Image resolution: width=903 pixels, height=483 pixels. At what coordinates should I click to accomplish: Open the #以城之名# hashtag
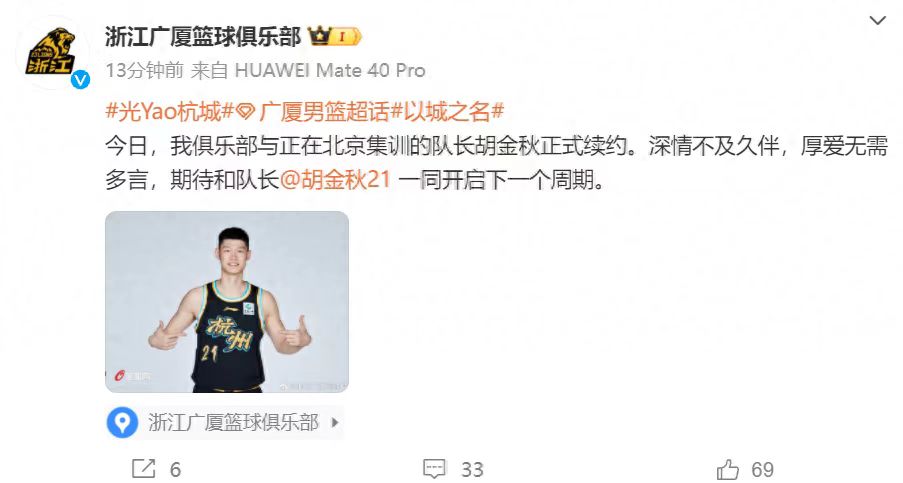[447, 111]
